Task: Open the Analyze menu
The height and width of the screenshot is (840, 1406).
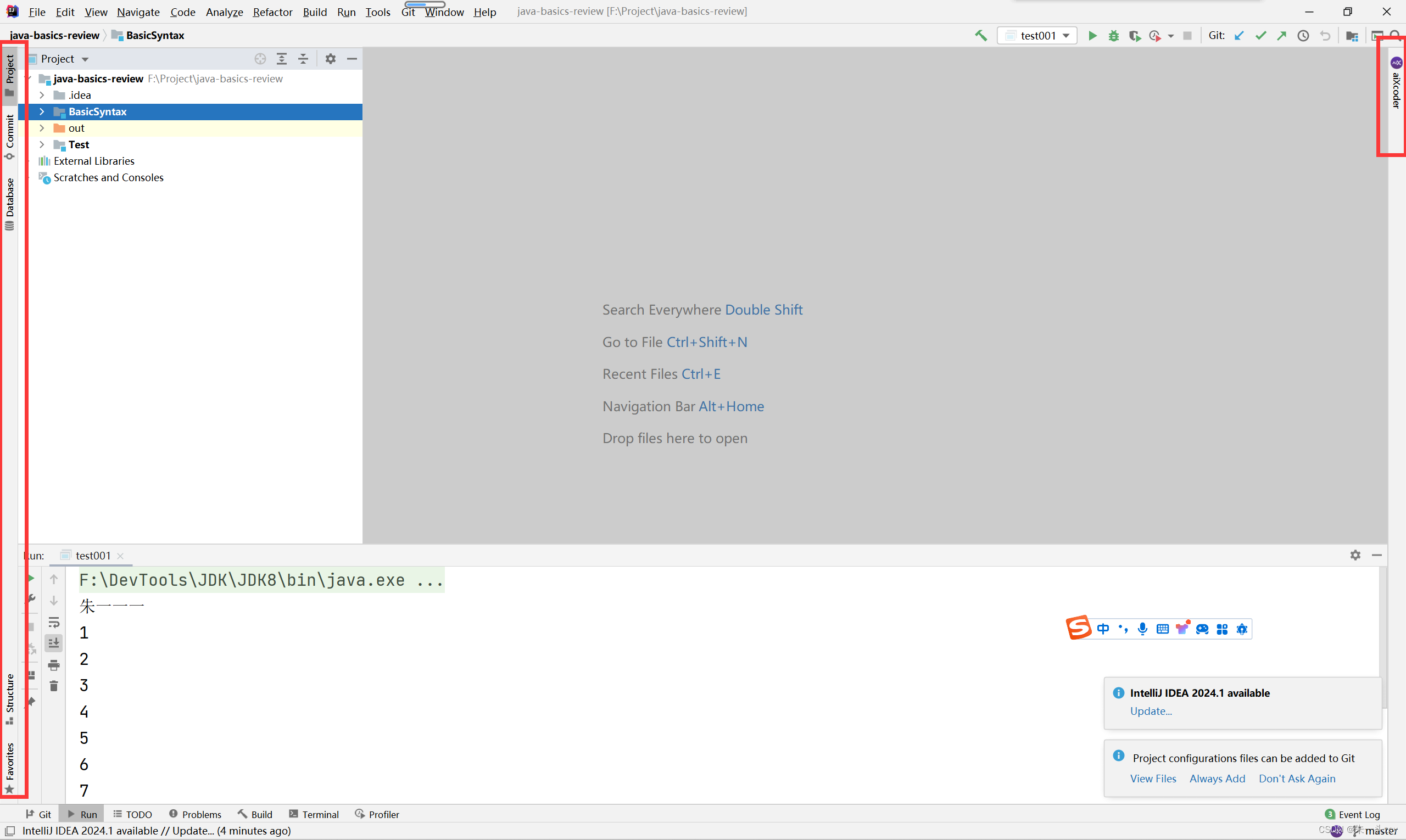Action: [224, 12]
